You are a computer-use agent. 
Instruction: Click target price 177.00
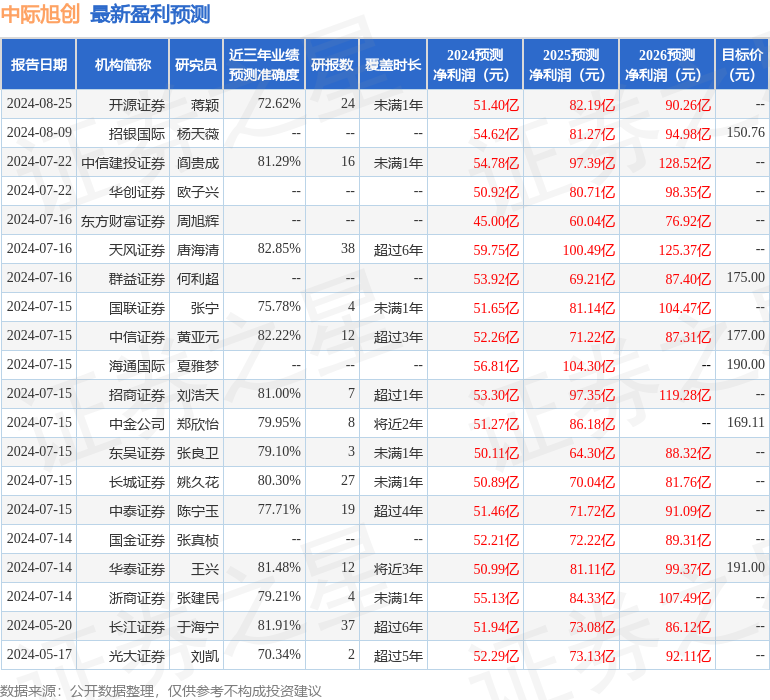[745, 336]
